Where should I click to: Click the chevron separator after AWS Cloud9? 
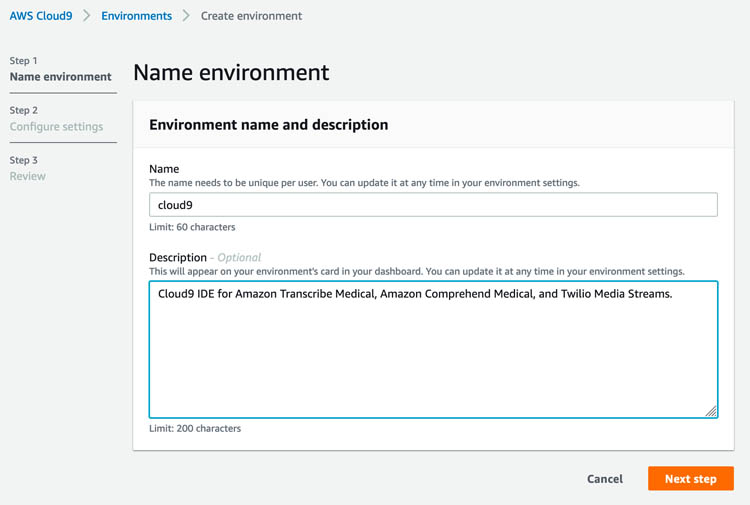87,16
